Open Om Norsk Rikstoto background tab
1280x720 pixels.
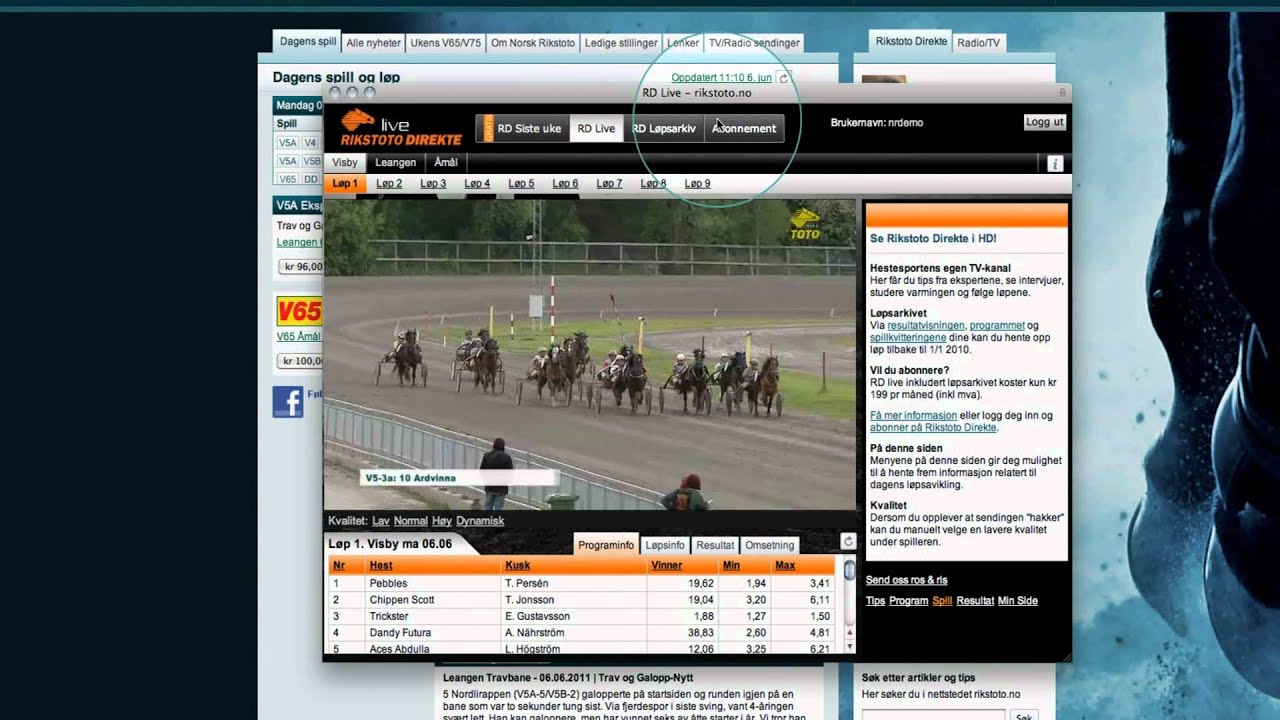[x=533, y=43]
